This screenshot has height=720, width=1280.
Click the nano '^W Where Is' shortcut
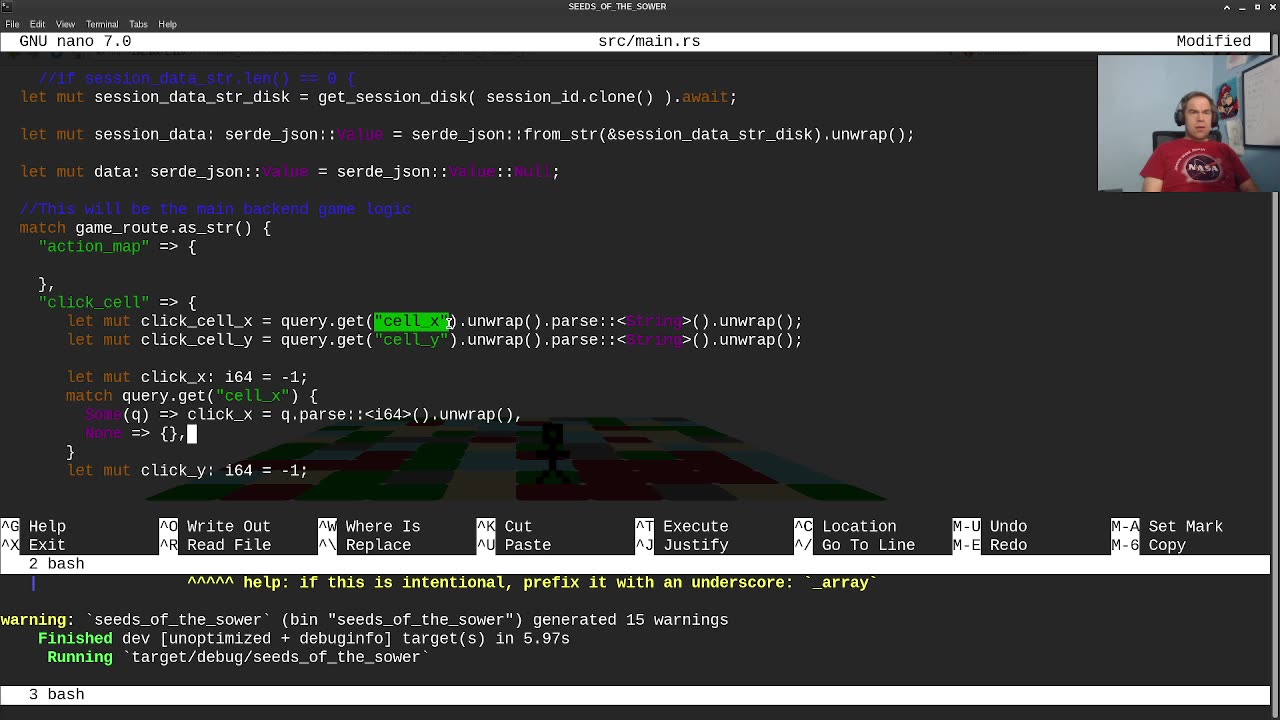pyautogui.click(x=369, y=526)
